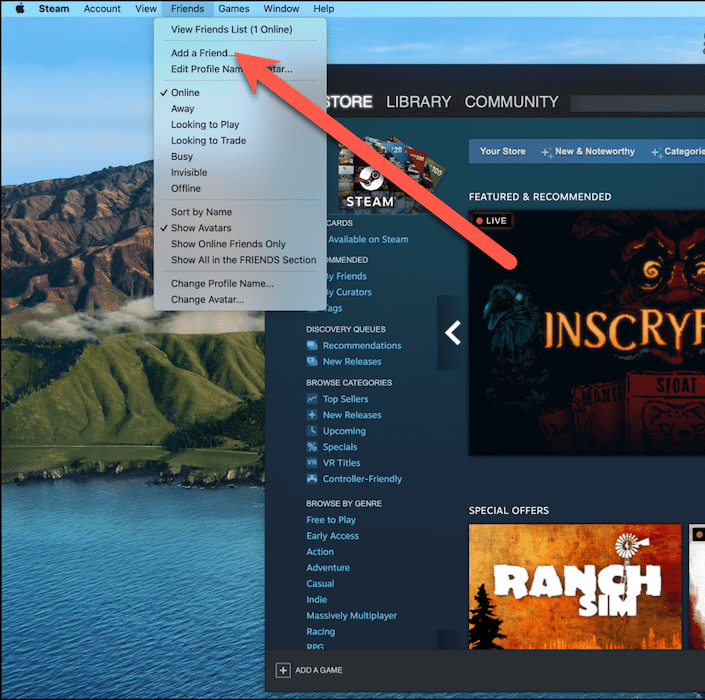The width and height of the screenshot is (705, 700).
Task: Open the Ranch Sim special offer
Action: tap(575, 586)
